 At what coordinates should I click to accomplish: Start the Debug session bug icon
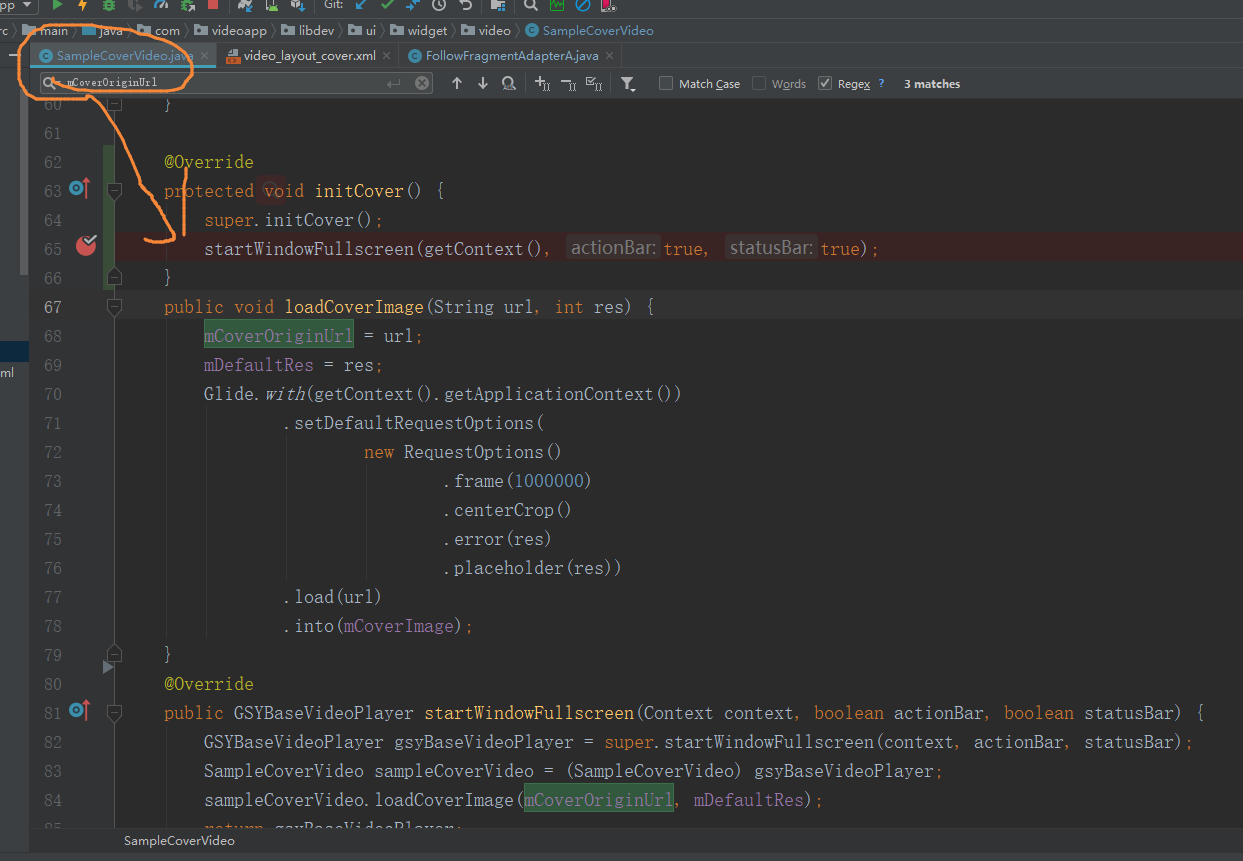pyautogui.click(x=107, y=7)
